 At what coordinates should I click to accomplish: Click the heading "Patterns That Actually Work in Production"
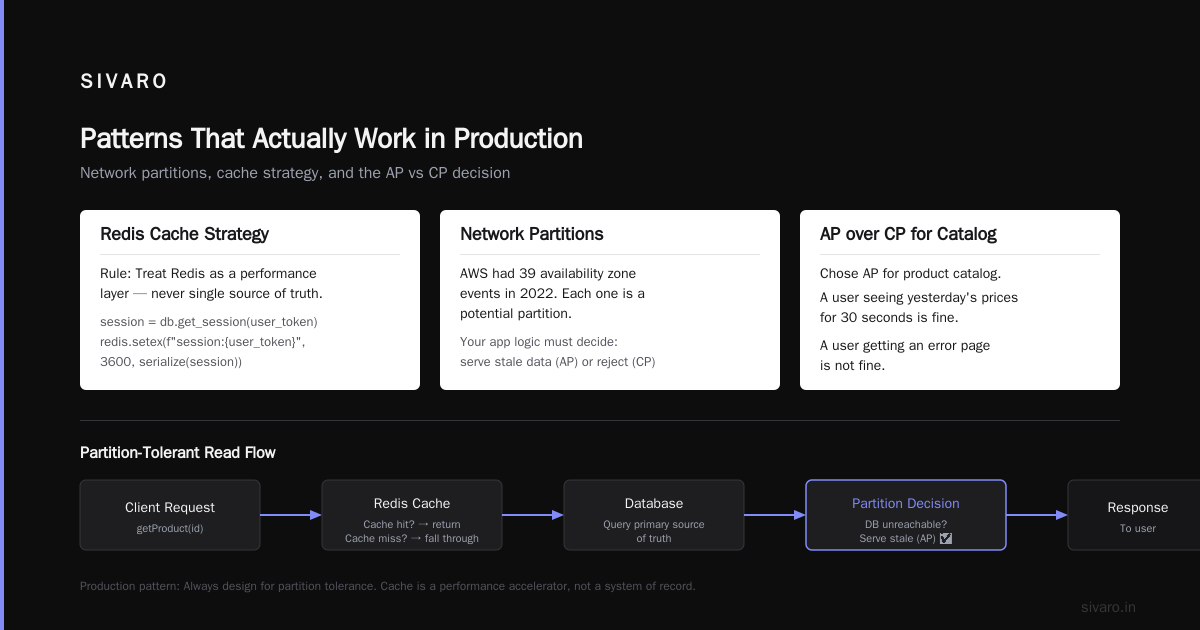[x=331, y=138]
